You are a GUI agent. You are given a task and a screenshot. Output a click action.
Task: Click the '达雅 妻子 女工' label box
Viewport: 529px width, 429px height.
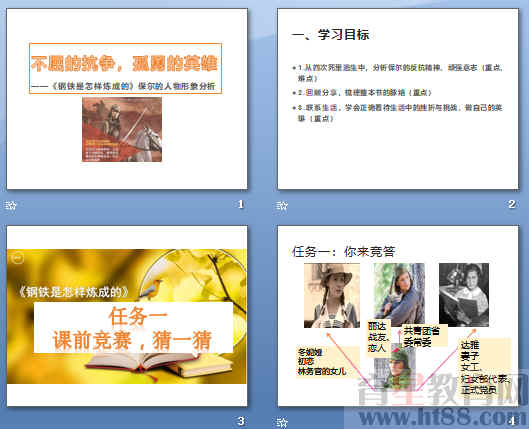tap(485, 367)
